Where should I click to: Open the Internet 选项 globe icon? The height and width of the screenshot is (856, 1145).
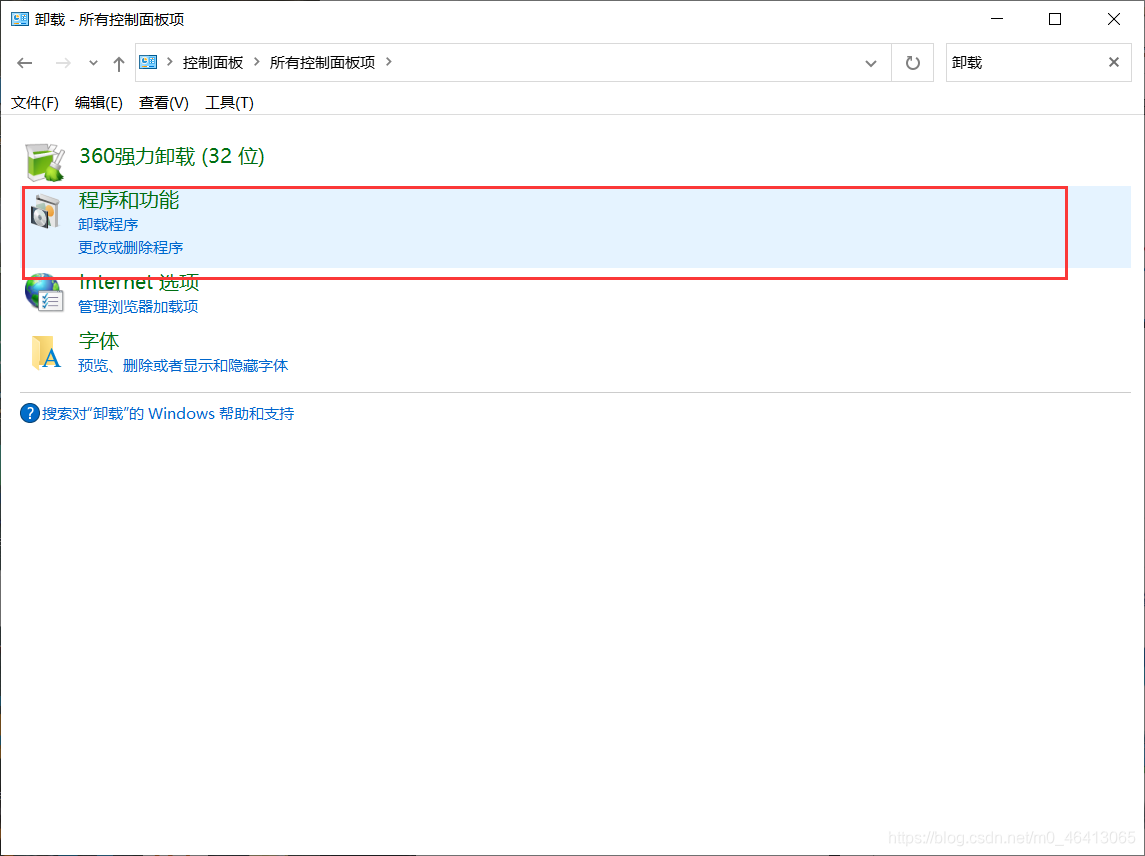pyautogui.click(x=44, y=293)
